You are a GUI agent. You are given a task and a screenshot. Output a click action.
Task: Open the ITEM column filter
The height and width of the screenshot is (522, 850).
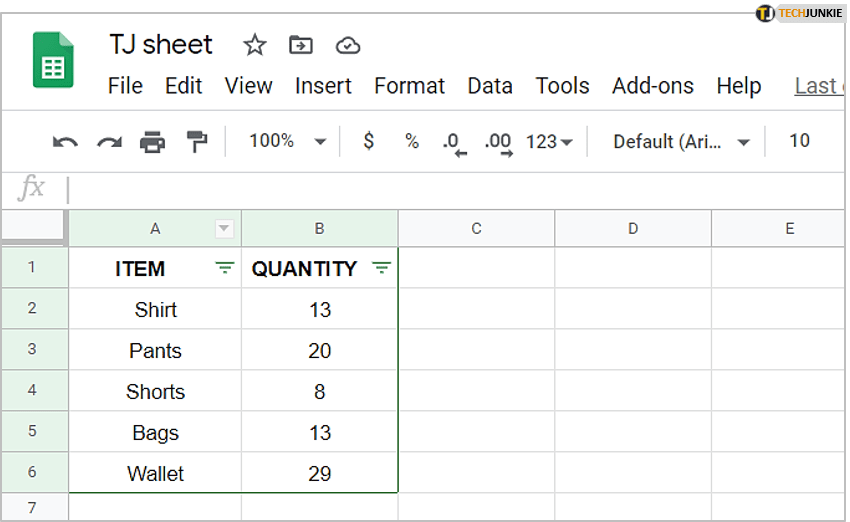tap(225, 268)
